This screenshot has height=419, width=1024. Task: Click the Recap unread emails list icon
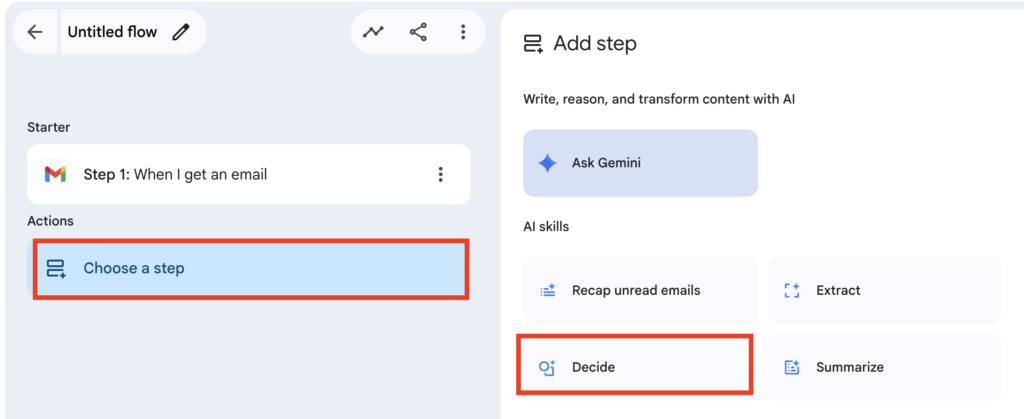pyautogui.click(x=547, y=291)
